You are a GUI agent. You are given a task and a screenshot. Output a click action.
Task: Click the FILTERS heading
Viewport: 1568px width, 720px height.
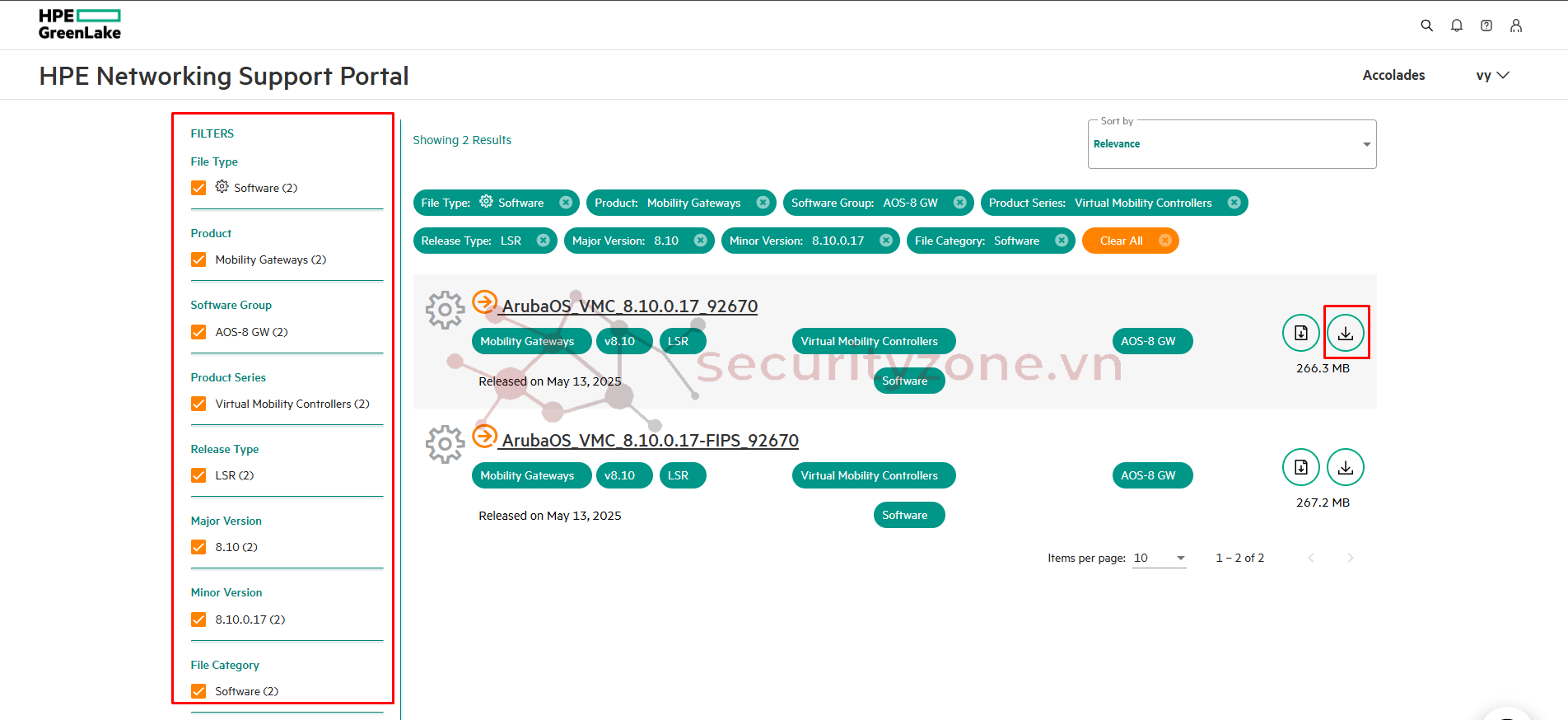click(212, 133)
